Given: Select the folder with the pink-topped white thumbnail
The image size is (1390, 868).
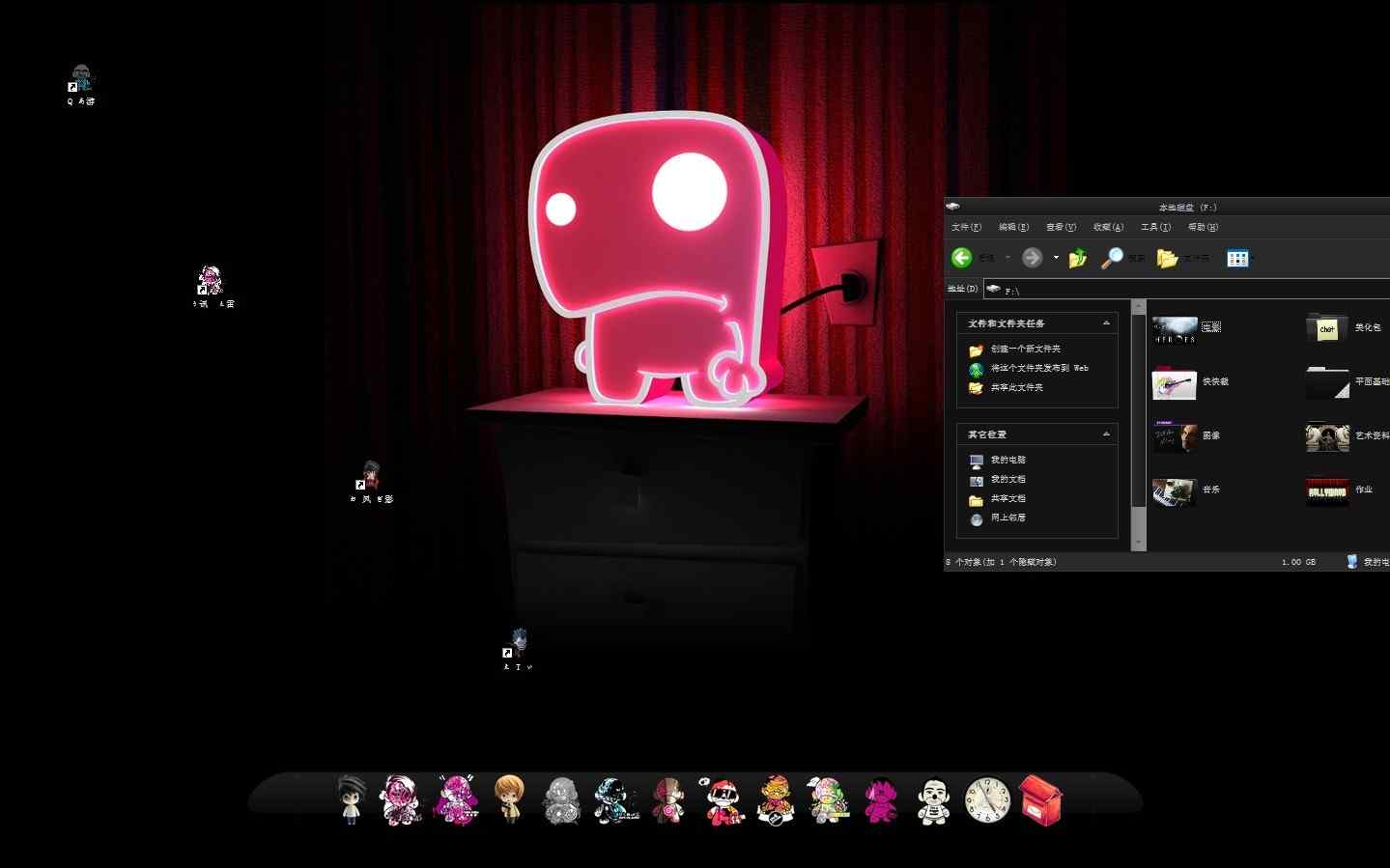Looking at the screenshot, I should pyautogui.click(x=1175, y=383).
